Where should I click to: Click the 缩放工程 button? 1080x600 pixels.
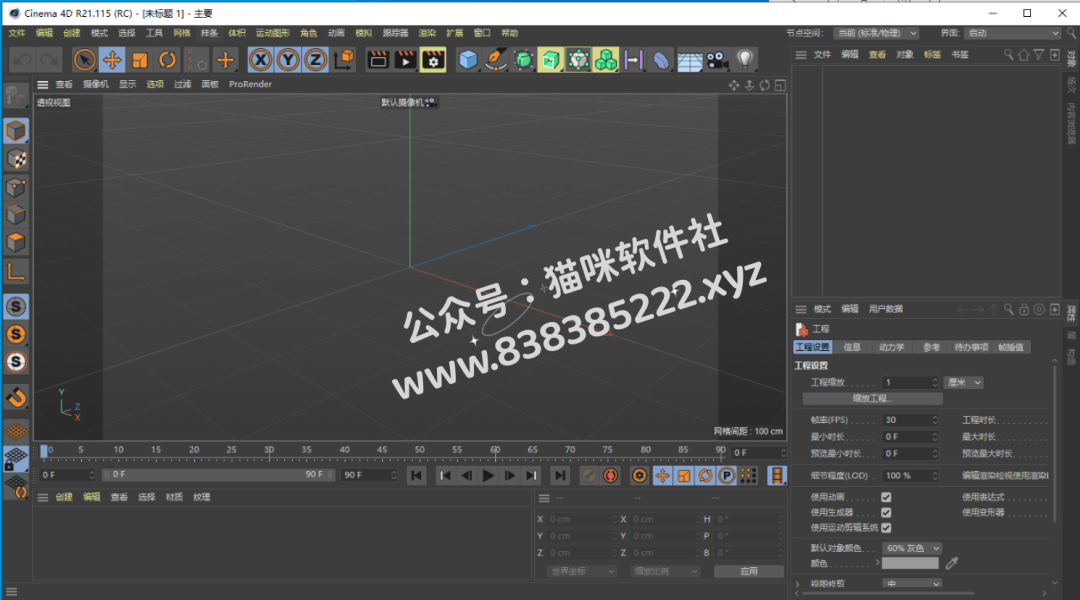873,399
